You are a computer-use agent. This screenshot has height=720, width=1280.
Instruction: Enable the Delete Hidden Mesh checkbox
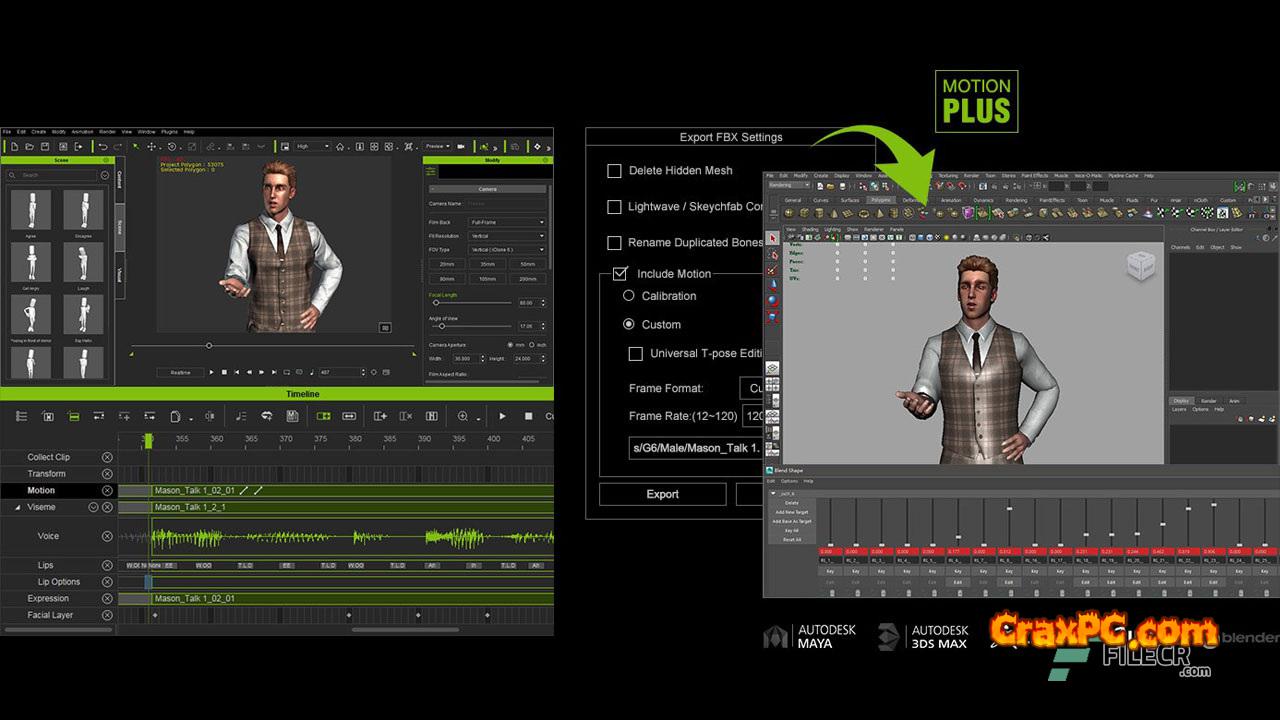pos(615,171)
